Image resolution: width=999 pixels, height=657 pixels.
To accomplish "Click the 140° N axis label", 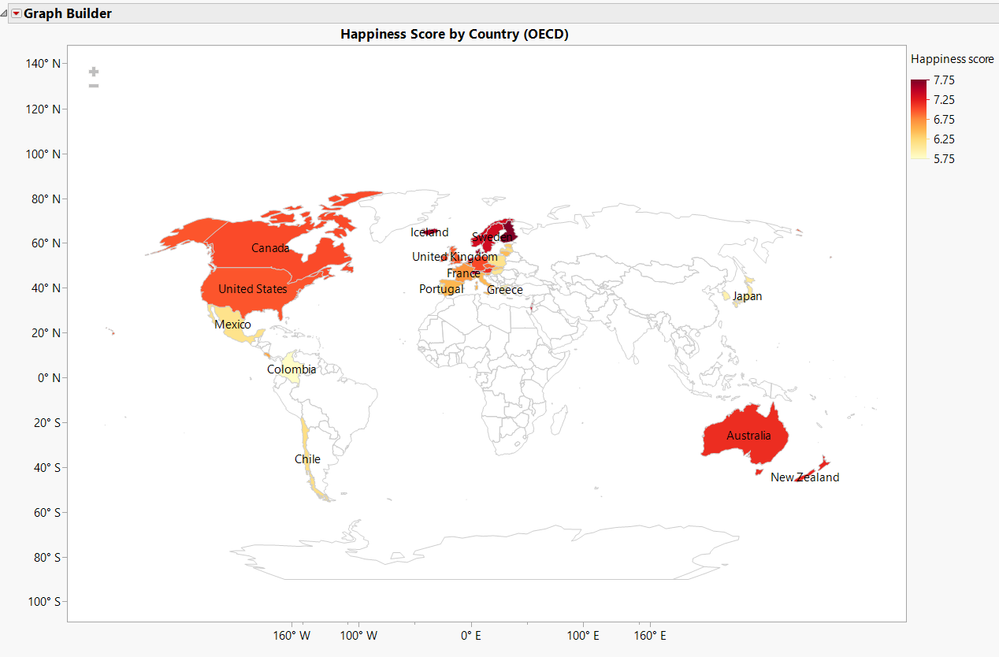I will 43,64.
